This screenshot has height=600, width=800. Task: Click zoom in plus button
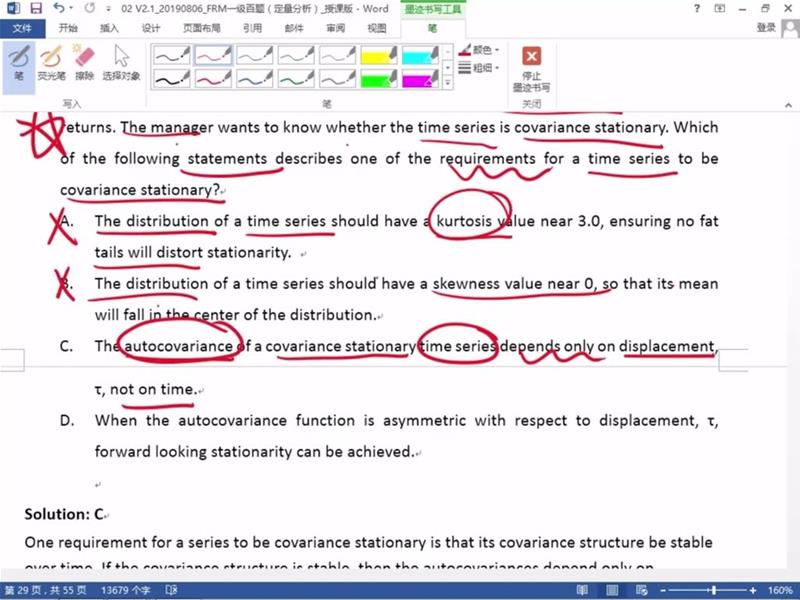pyautogui.click(x=753, y=590)
